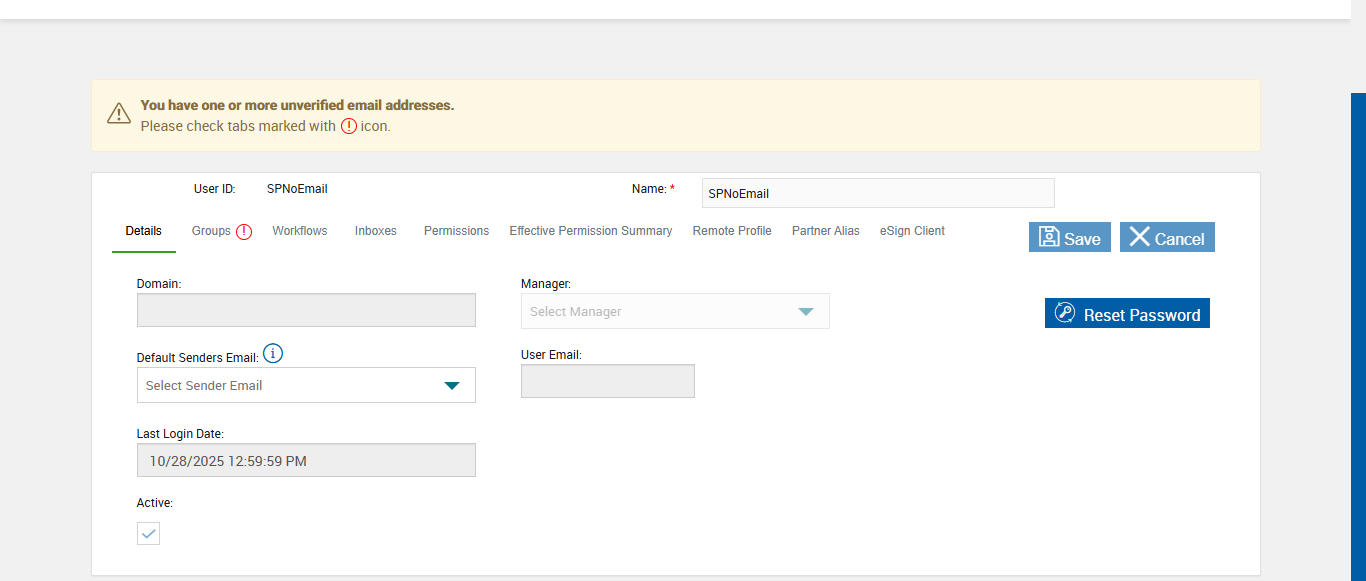
Task: Click the User Email field
Action: coord(607,381)
